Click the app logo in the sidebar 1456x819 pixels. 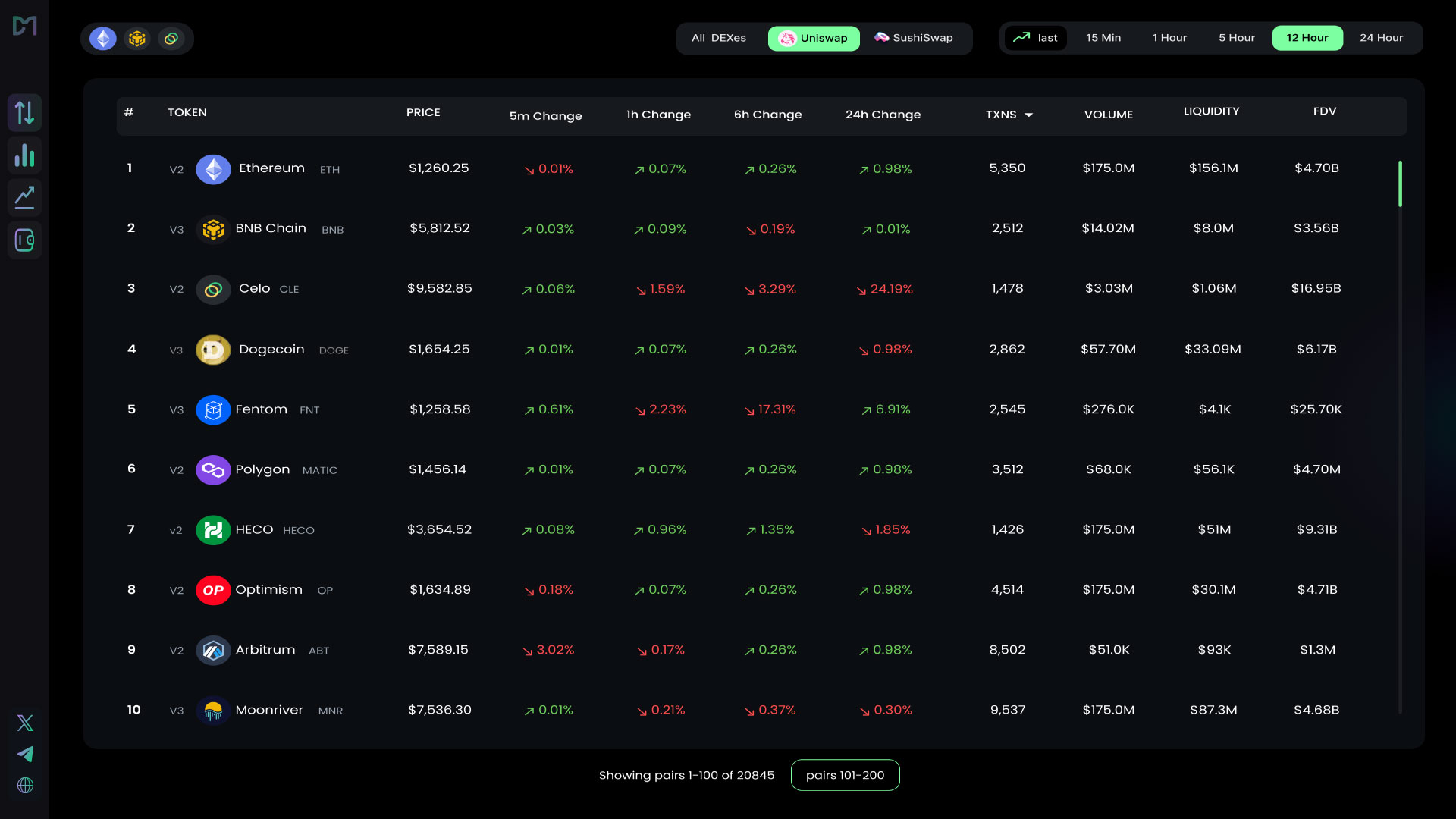(x=24, y=26)
